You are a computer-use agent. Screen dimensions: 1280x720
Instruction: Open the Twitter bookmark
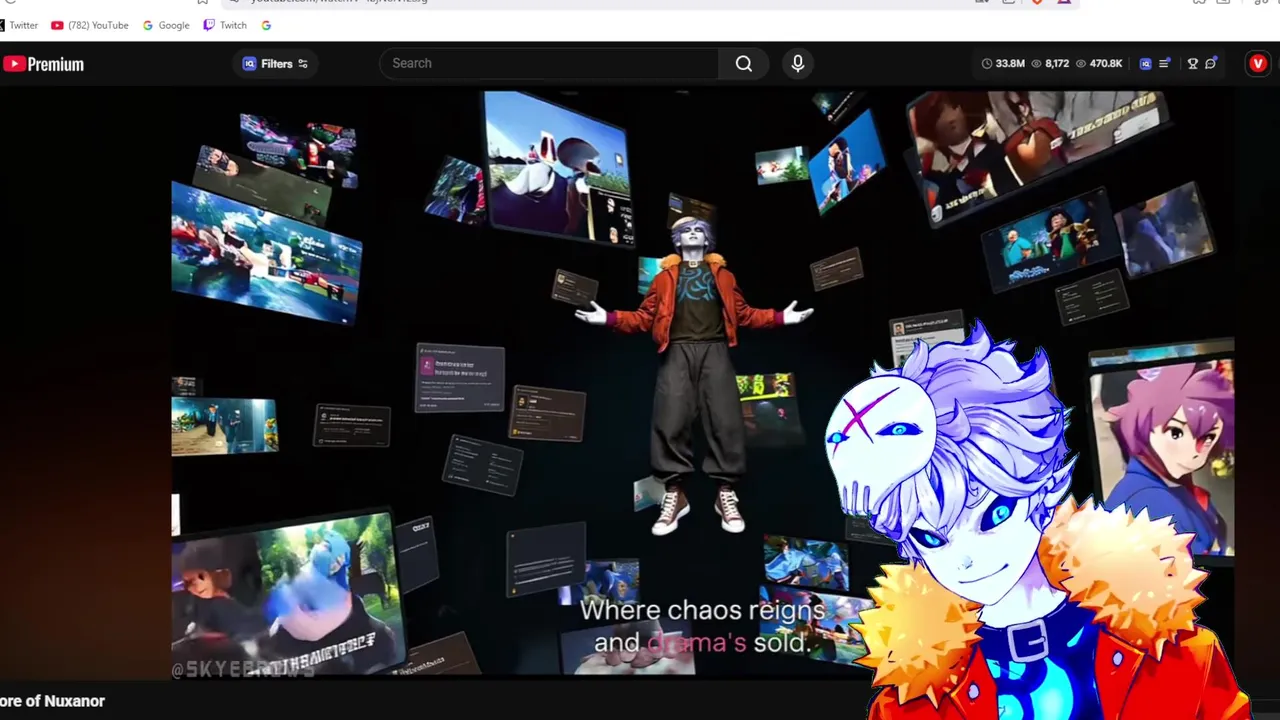tap(19, 25)
